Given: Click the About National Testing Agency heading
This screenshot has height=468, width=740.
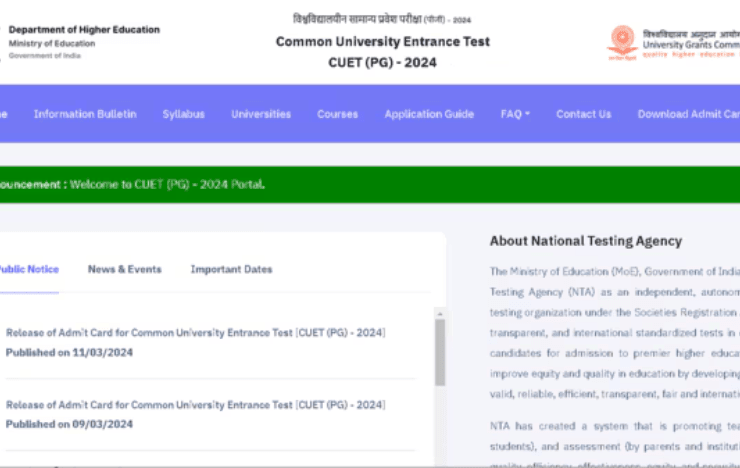Looking at the screenshot, I should point(586,241).
